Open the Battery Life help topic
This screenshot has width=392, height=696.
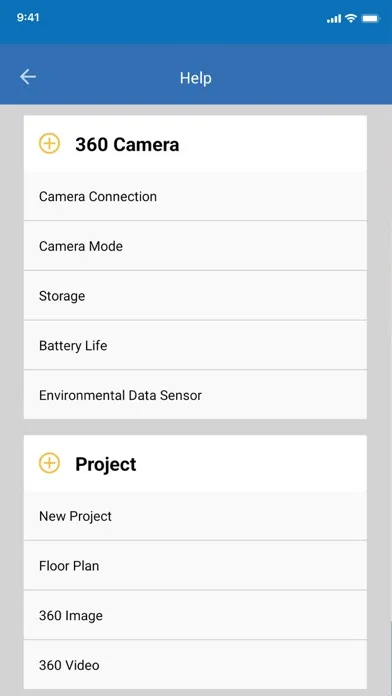[195, 345]
